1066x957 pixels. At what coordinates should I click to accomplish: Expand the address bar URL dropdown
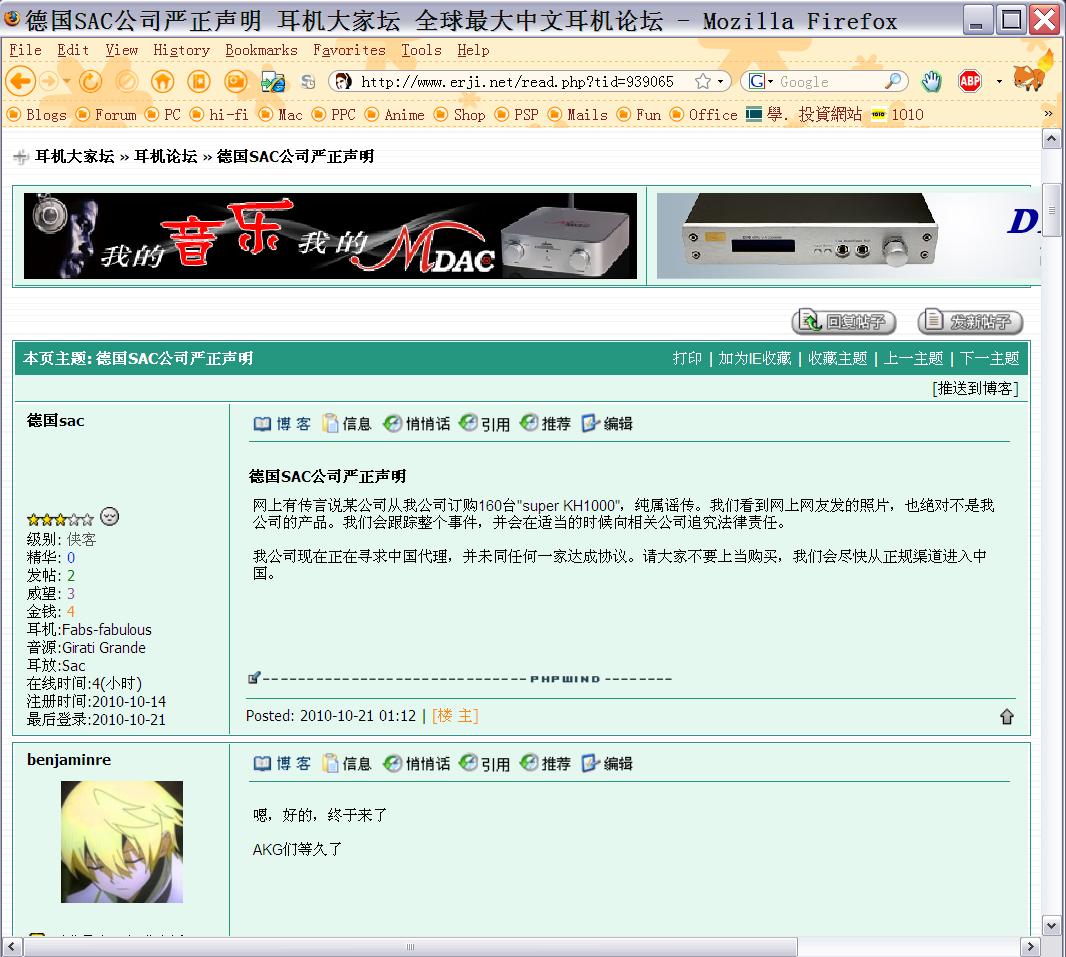(721, 82)
